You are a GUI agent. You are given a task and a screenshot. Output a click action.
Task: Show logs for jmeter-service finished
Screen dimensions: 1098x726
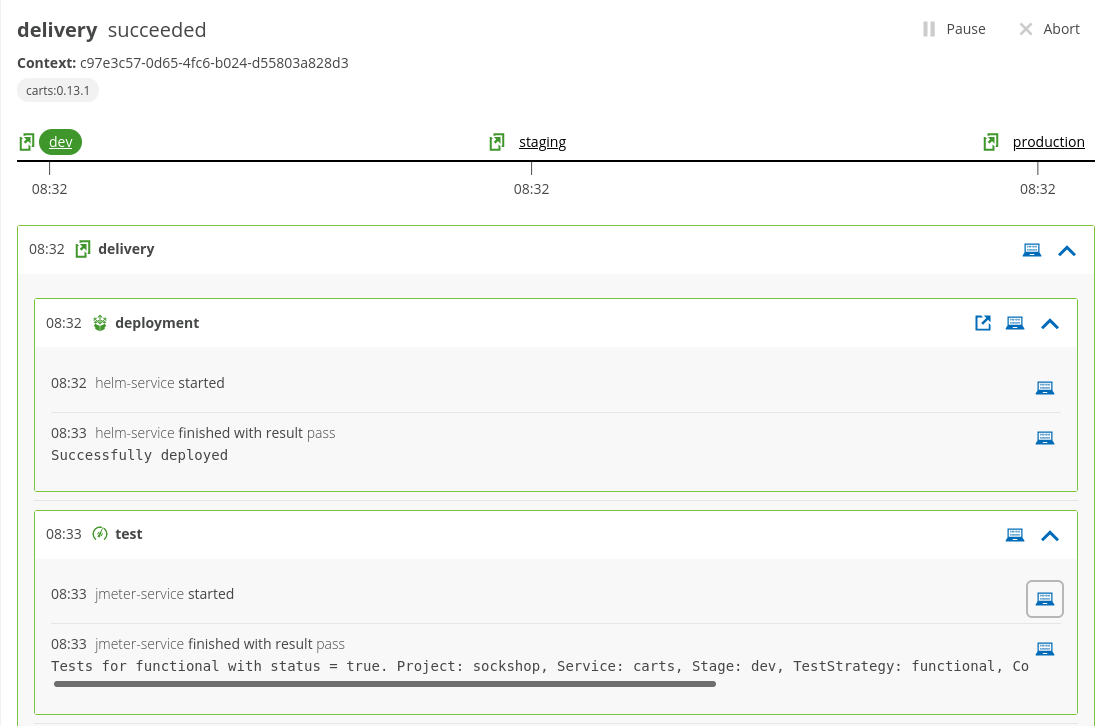tap(1045, 648)
